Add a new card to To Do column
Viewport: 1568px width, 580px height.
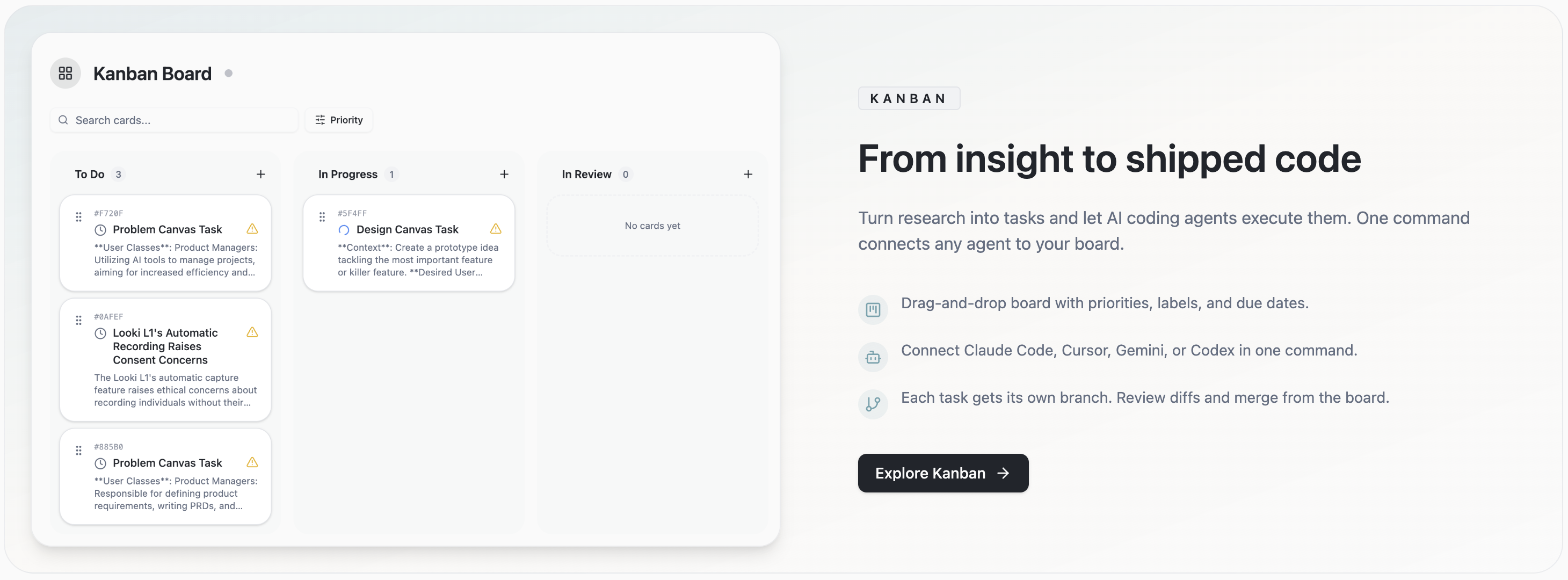click(260, 174)
